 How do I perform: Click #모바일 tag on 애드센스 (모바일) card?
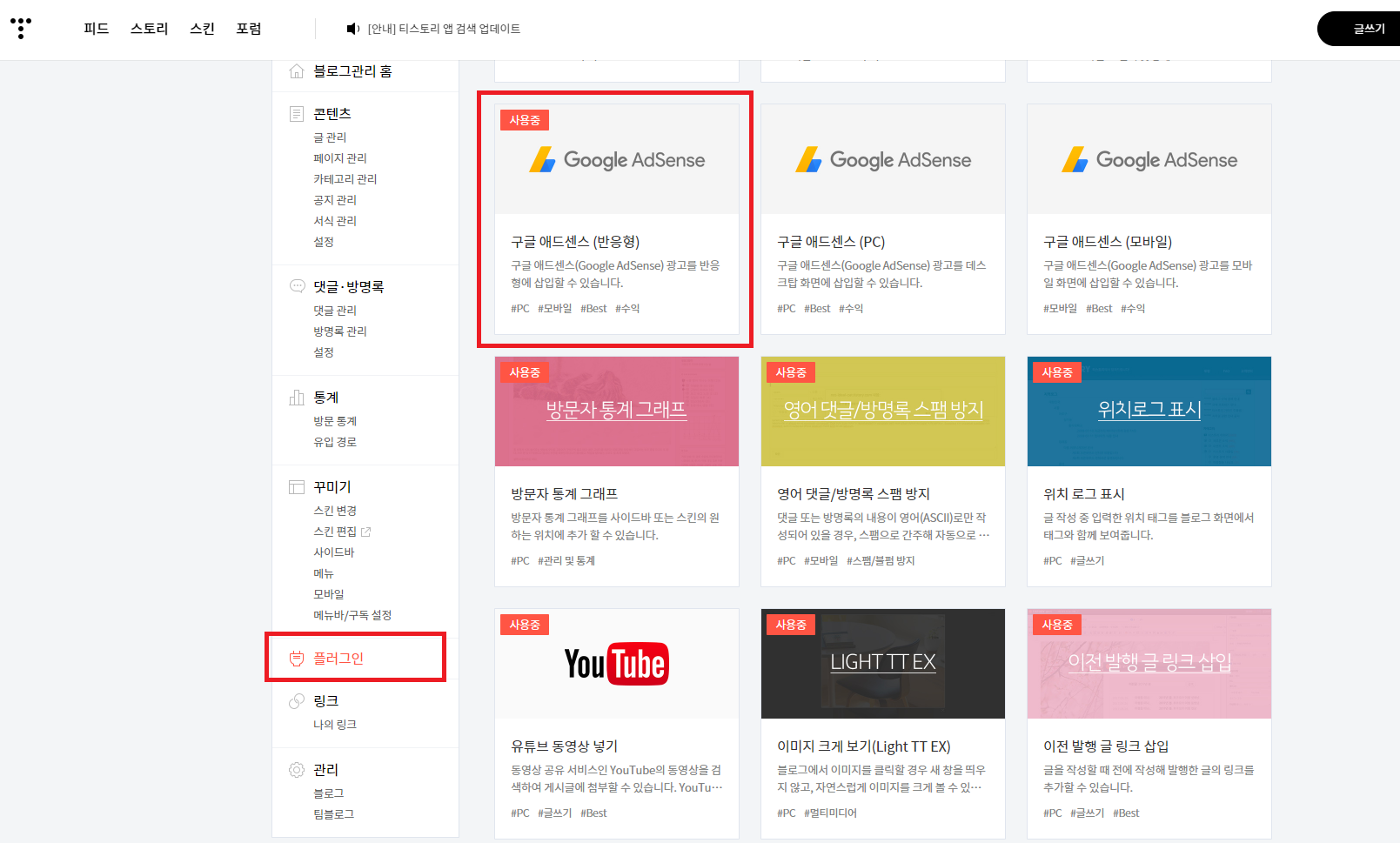(1060, 309)
